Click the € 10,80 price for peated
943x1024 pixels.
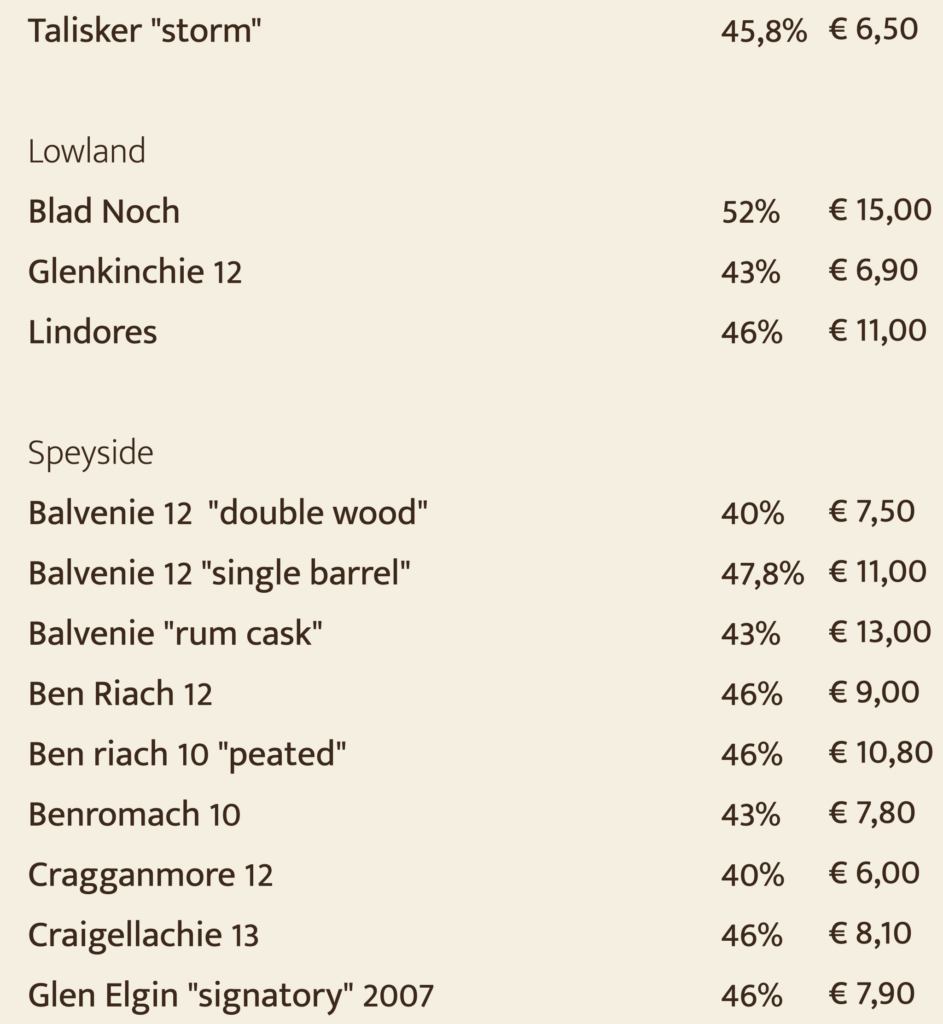[880, 752]
